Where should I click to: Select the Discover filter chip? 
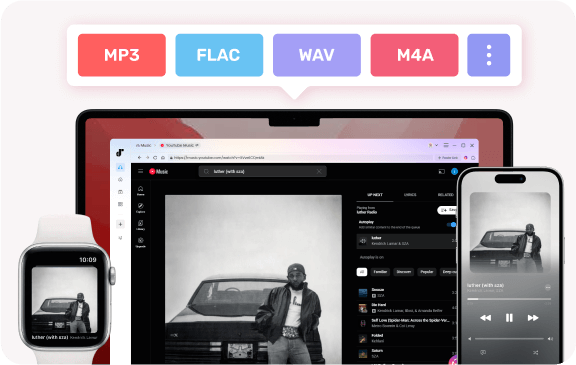click(404, 272)
